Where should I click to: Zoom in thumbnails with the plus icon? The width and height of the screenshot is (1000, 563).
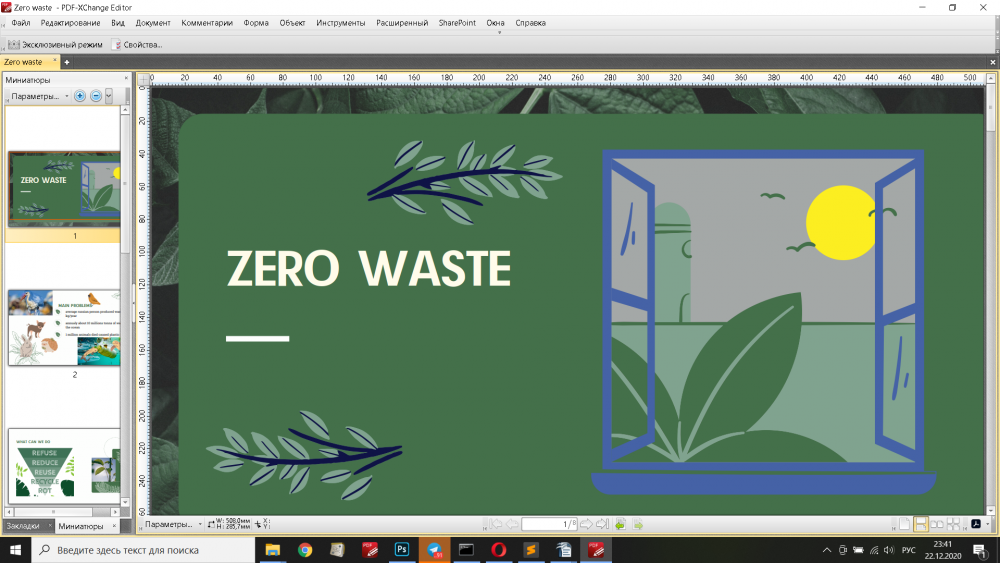click(80, 96)
